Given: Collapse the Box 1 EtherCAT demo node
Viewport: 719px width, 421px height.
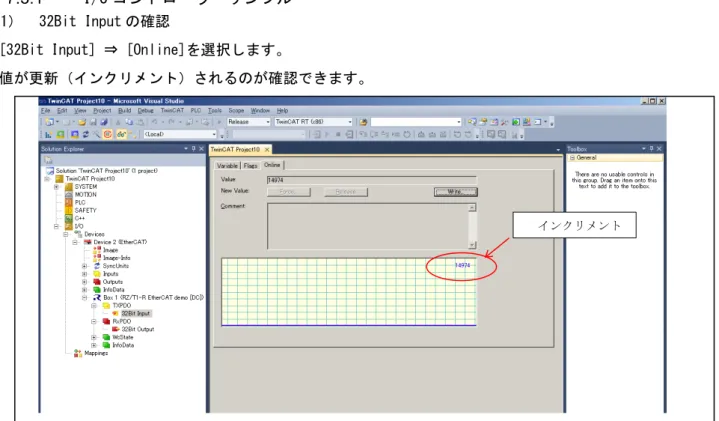Looking at the screenshot, I should pos(84,298).
